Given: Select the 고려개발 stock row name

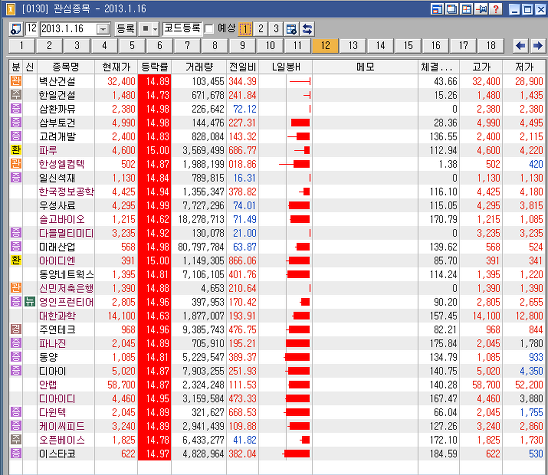Looking at the screenshot, I should (x=57, y=136).
